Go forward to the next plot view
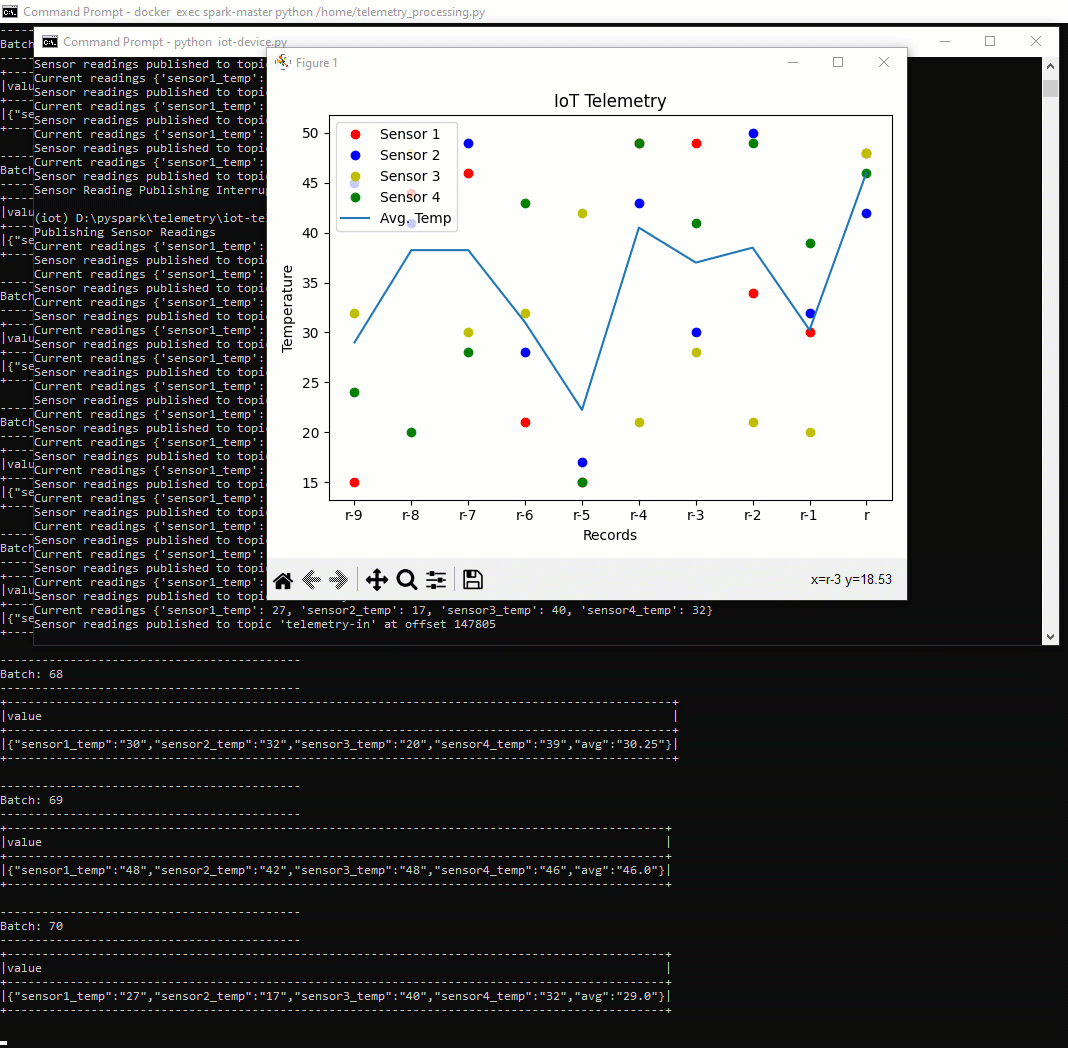1068x1048 pixels. (336, 579)
